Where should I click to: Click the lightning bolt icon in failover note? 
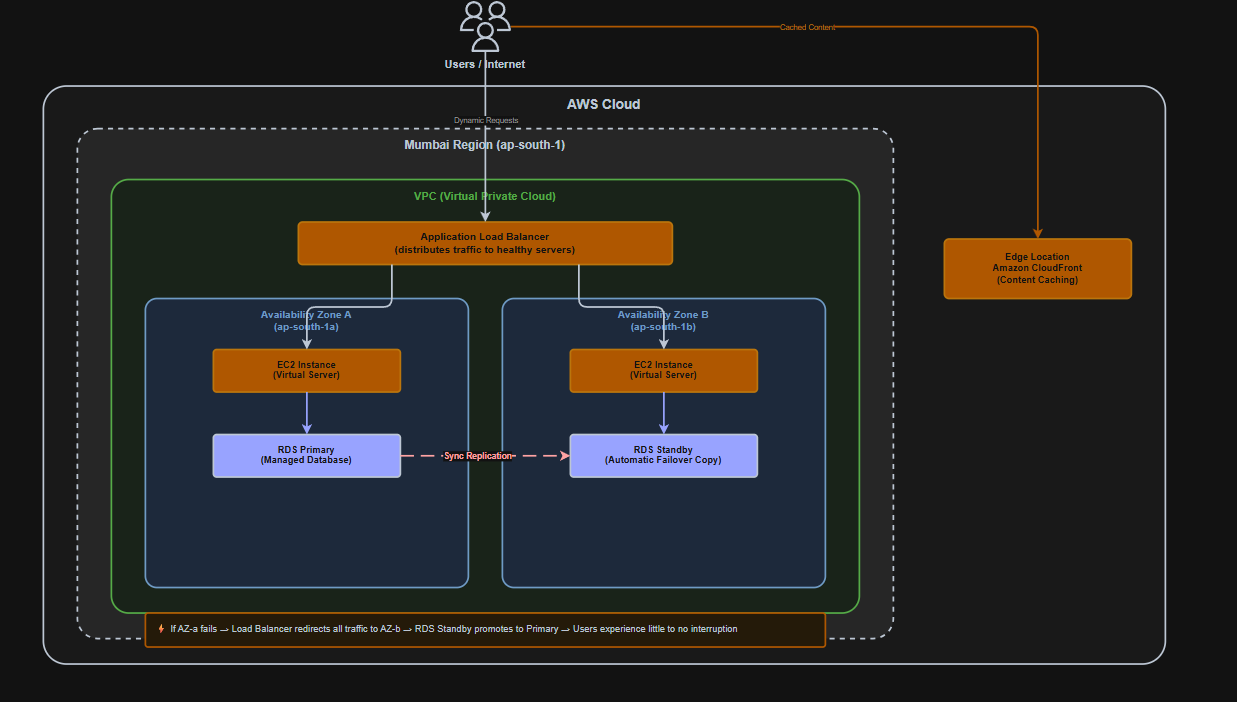(x=161, y=629)
